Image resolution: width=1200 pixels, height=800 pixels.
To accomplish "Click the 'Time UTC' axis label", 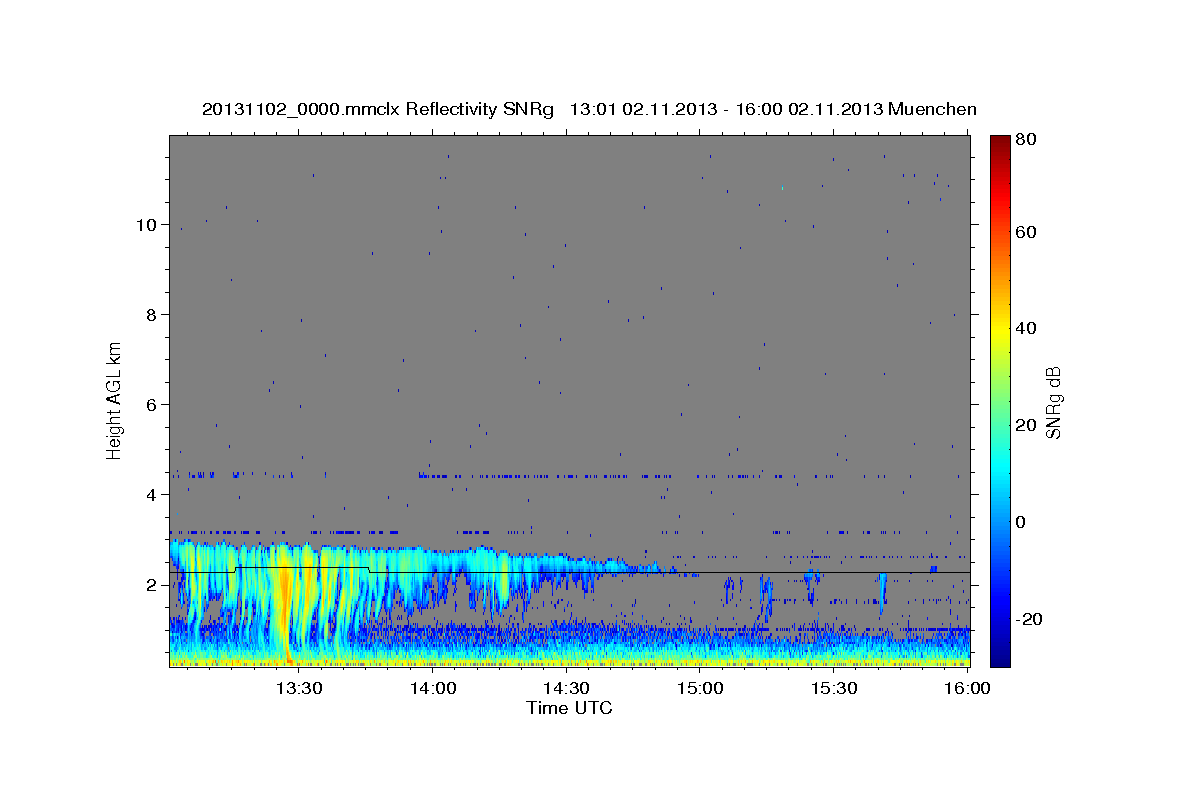I will click(x=569, y=708).
